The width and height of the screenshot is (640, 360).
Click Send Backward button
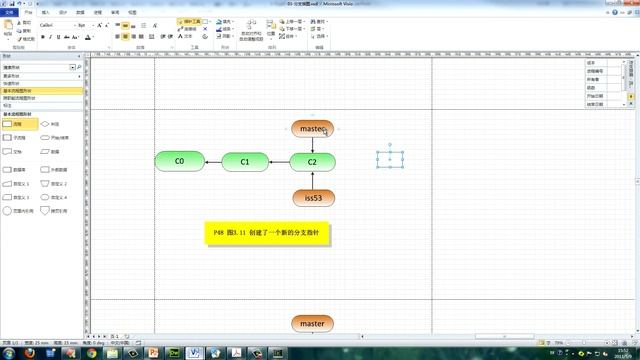tap(292, 29)
